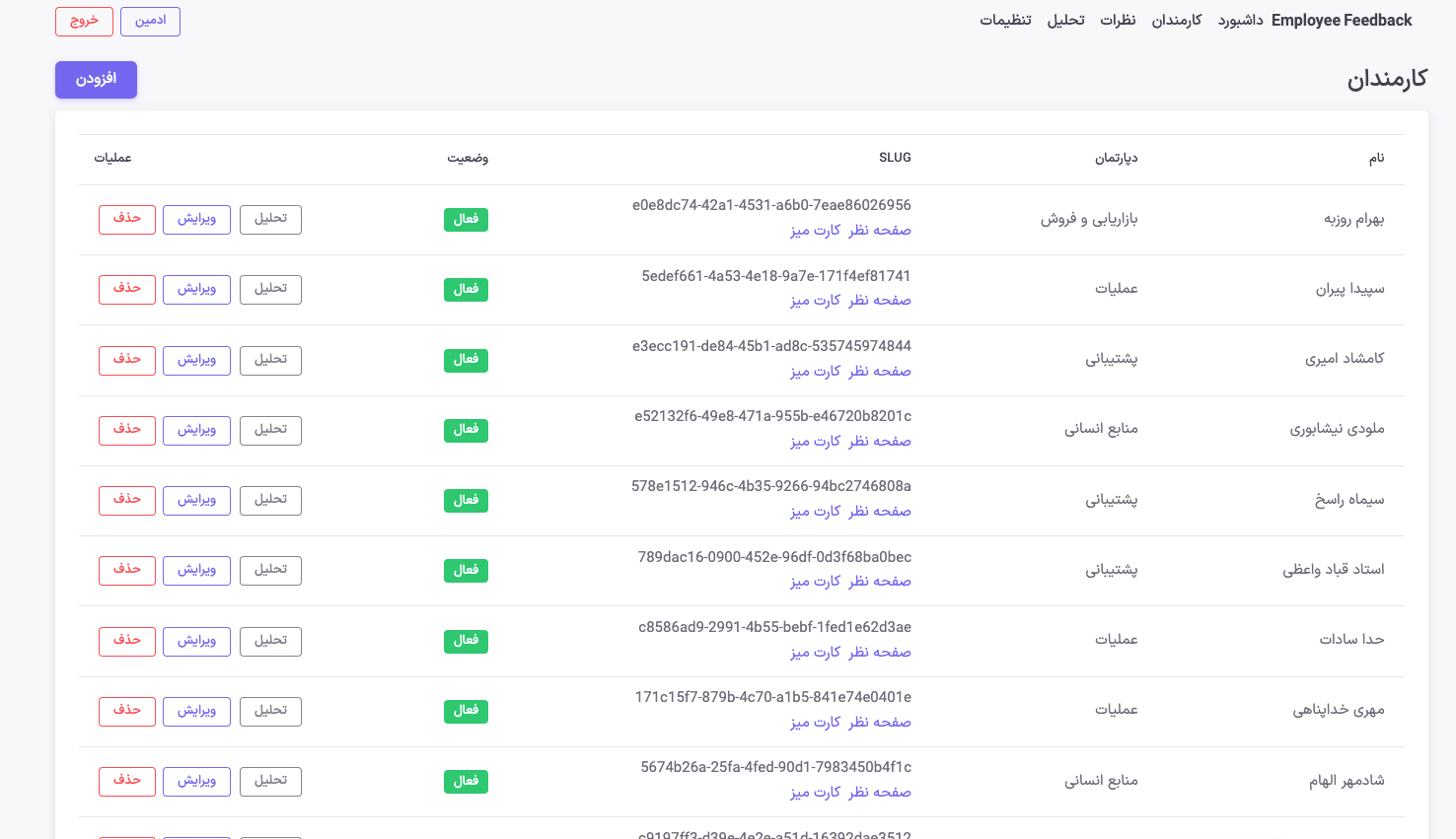Click name cell ملودی نیشابوری
The image size is (1456, 839).
click(1337, 430)
